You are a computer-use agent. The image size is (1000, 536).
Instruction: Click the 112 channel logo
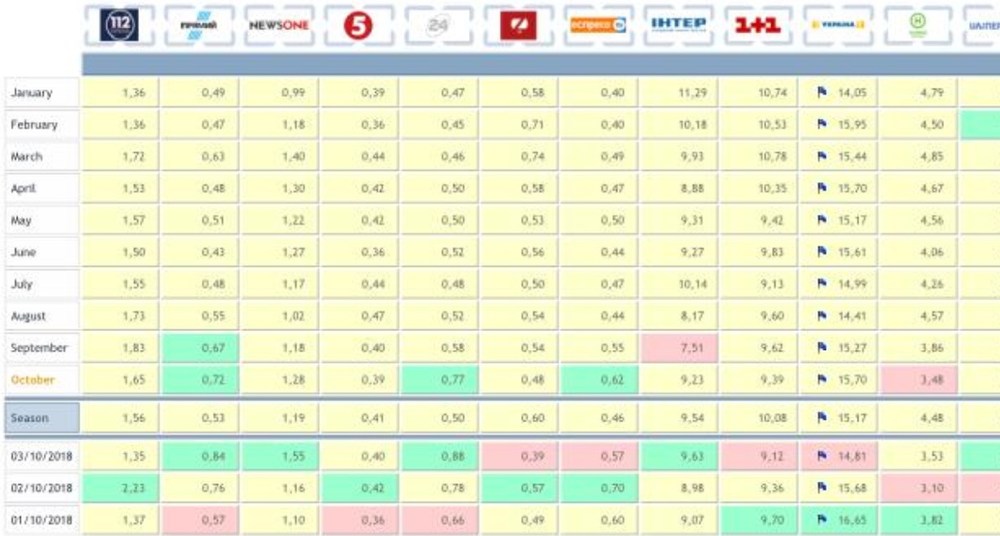(x=120, y=25)
